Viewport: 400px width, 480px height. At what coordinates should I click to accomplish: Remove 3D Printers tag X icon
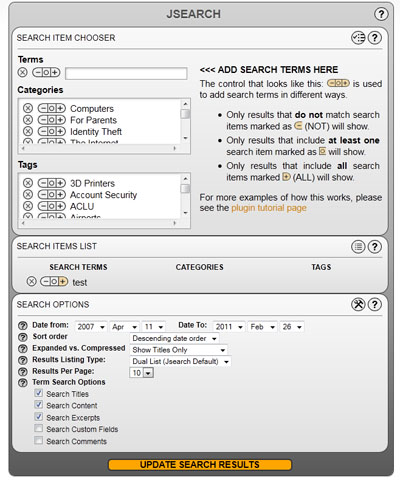(28, 183)
